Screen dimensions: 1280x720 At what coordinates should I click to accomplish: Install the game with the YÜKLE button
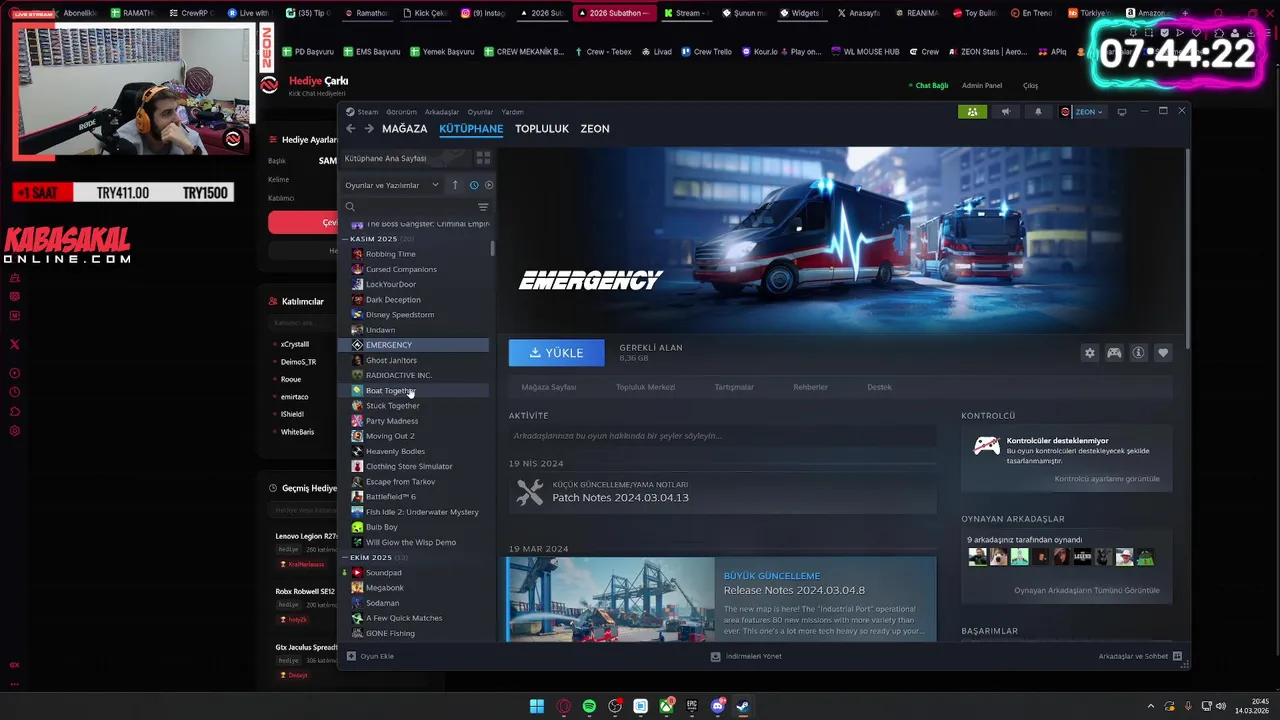556,353
